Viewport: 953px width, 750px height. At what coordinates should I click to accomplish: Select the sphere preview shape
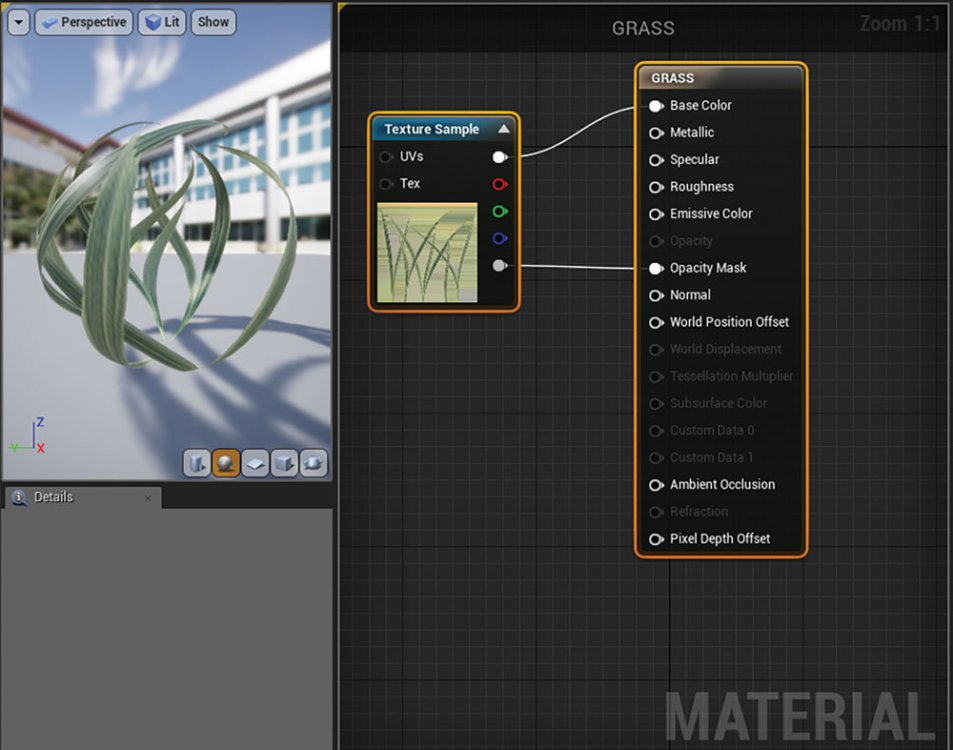click(225, 464)
